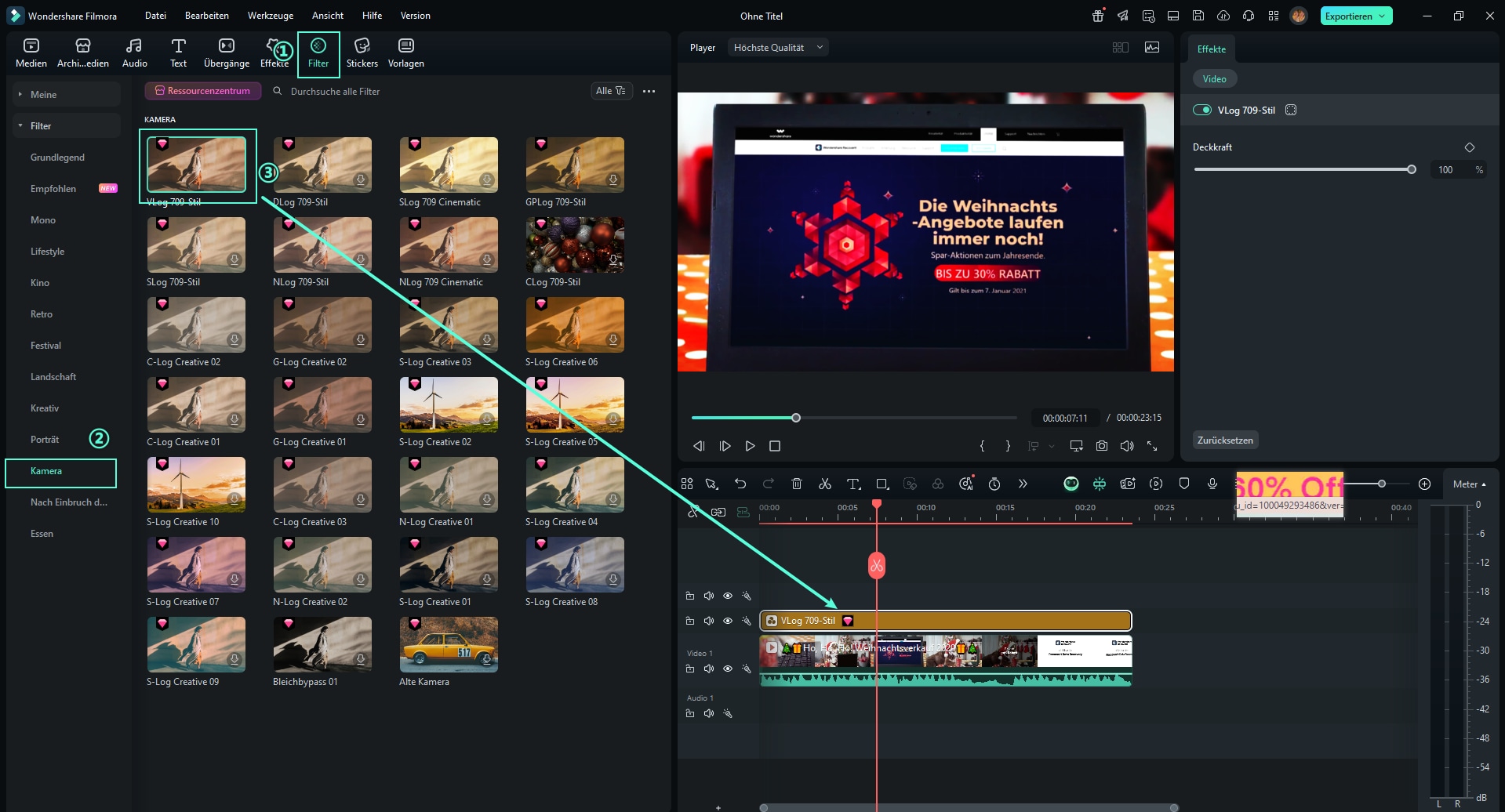
Task: Open the Alle filter sort dropdown
Action: [611, 91]
